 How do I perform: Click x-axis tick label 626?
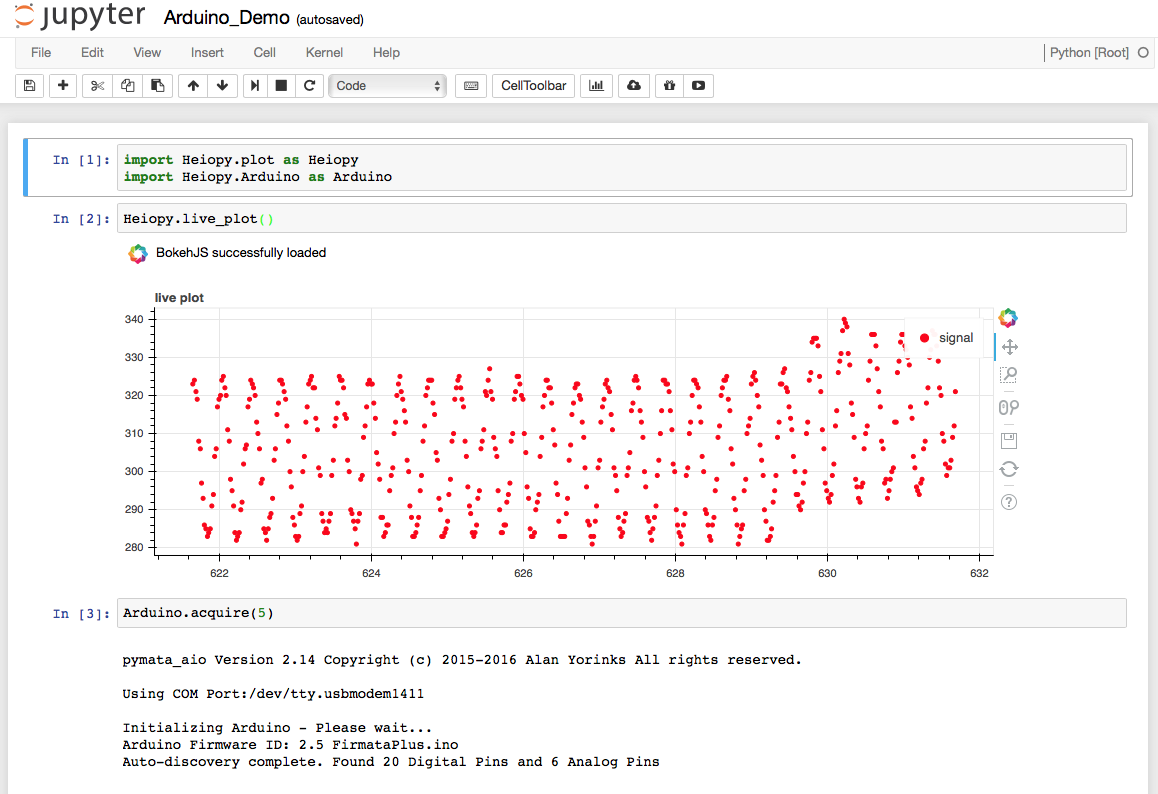[x=523, y=573]
